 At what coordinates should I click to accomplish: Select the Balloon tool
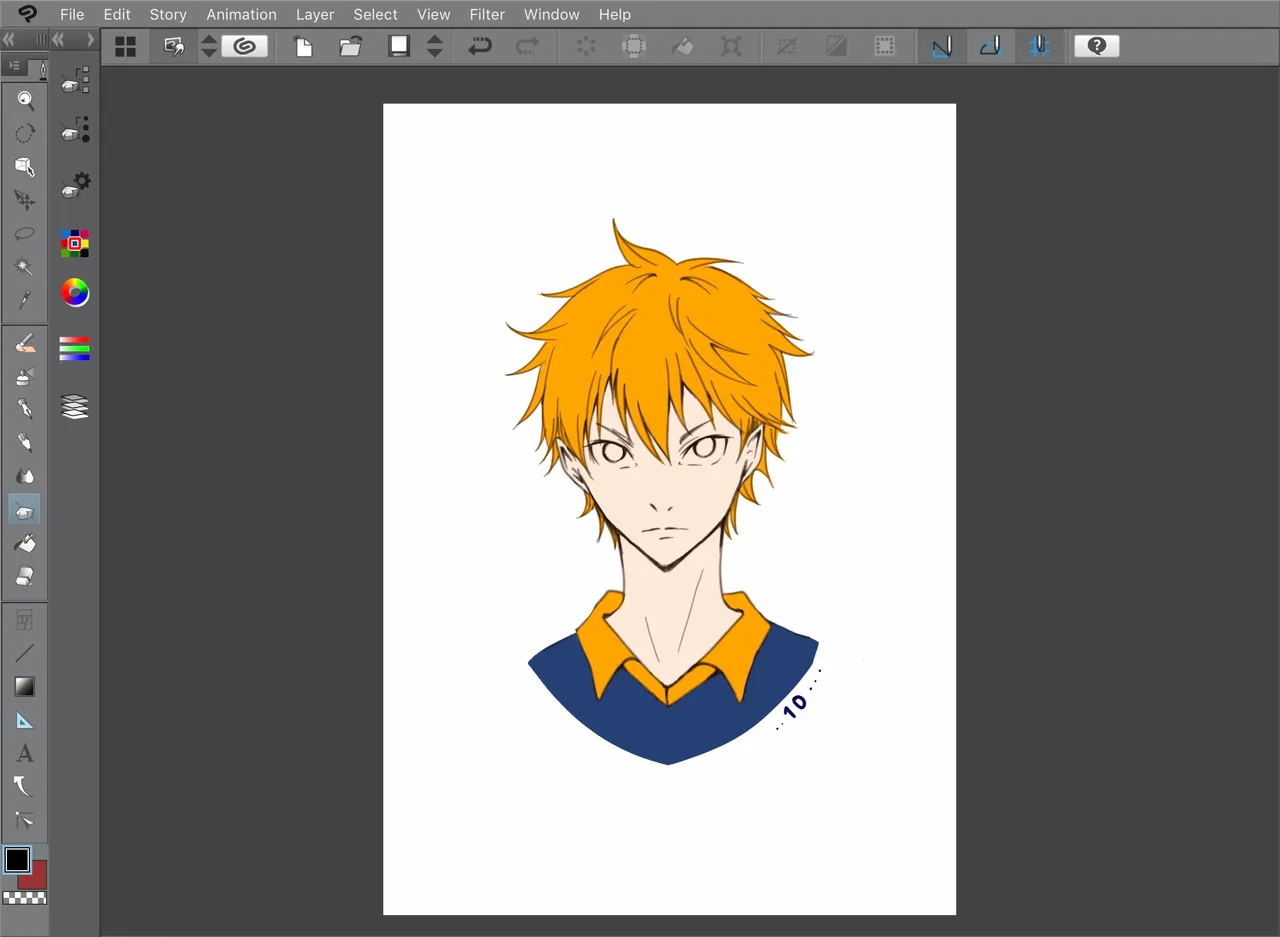pyautogui.click(x=25, y=786)
